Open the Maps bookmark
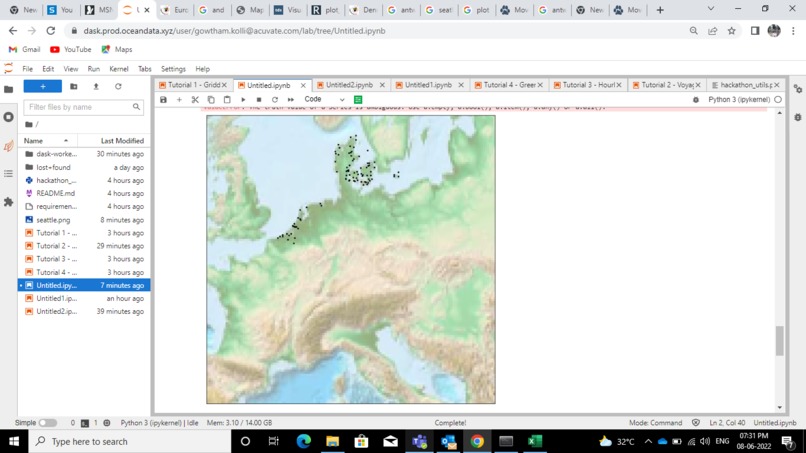806x453 pixels. pyautogui.click(x=117, y=49)
